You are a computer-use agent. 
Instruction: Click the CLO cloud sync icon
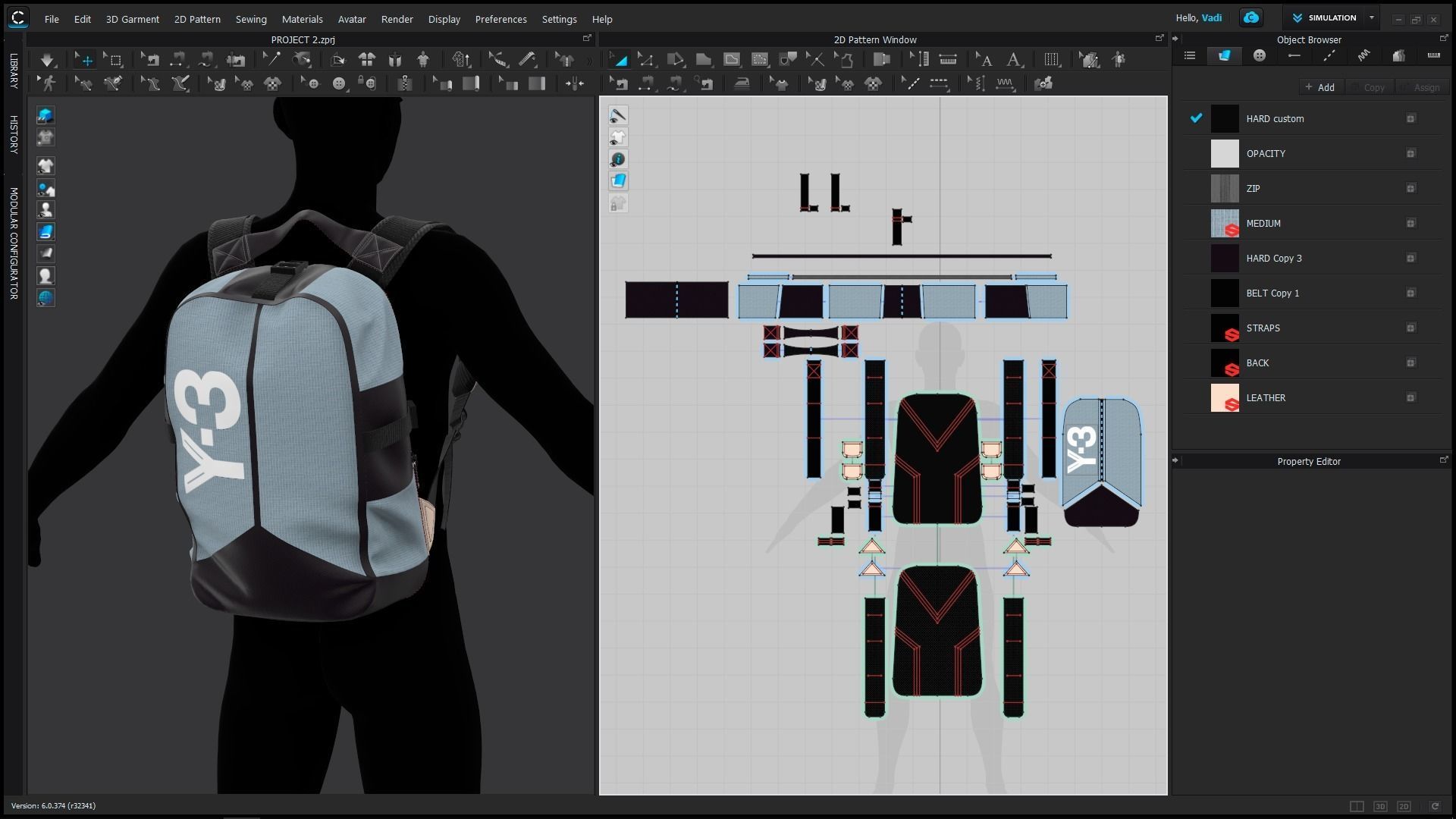1251,17
